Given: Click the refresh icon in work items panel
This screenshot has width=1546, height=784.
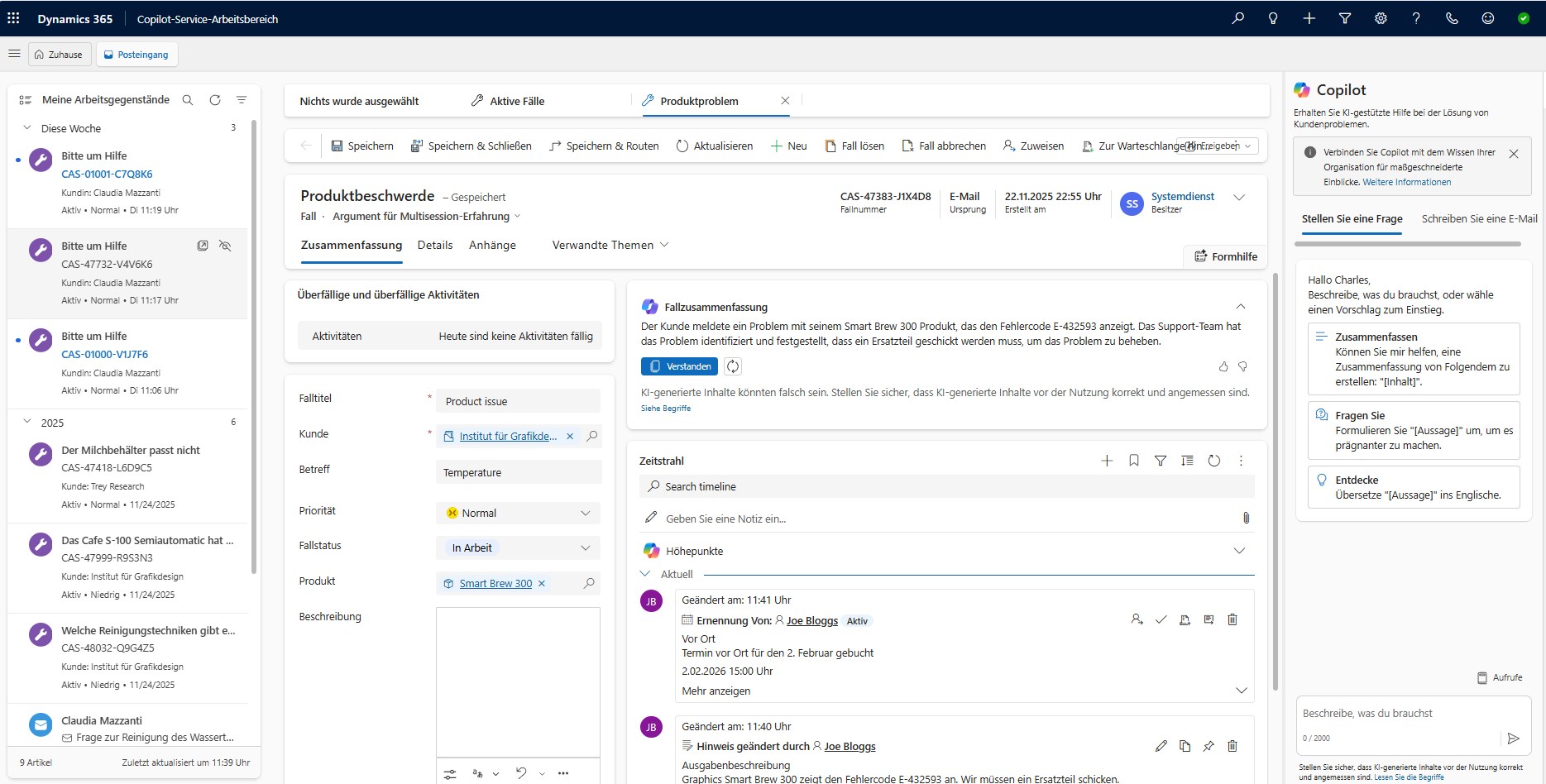Looking at the screenshot, I should [215, 100].
